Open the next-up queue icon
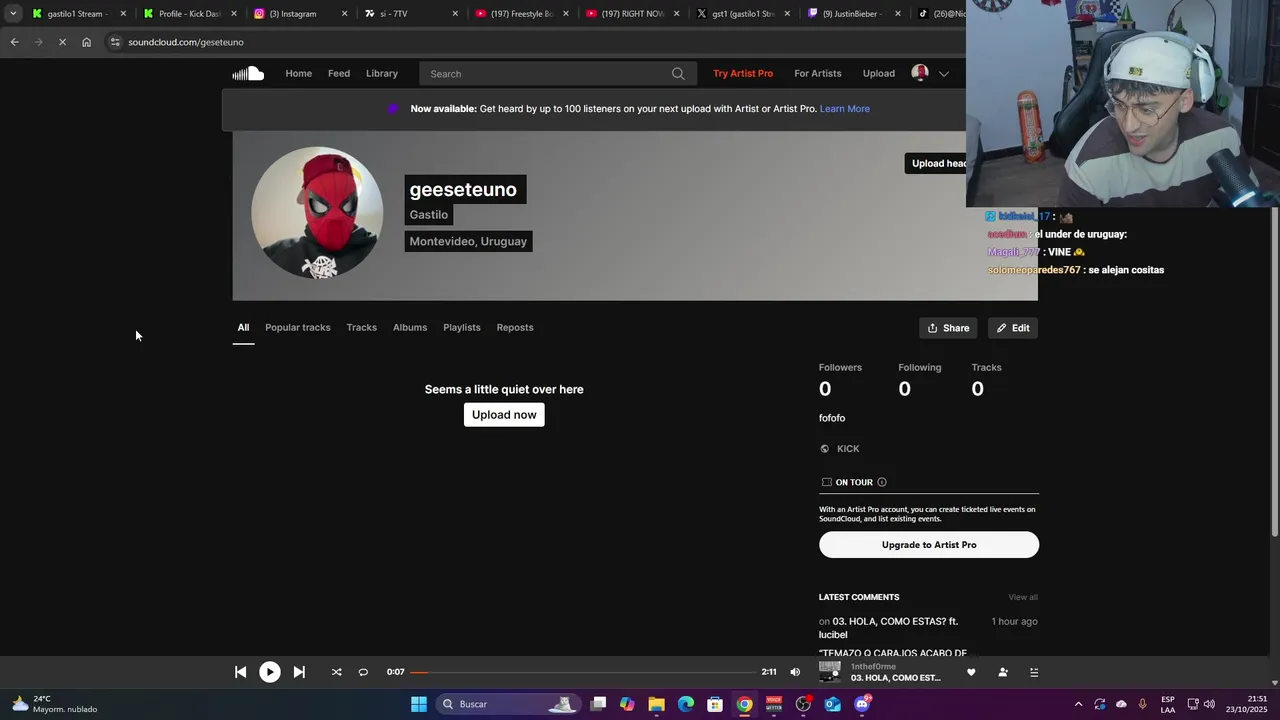 click(1034, 672)
